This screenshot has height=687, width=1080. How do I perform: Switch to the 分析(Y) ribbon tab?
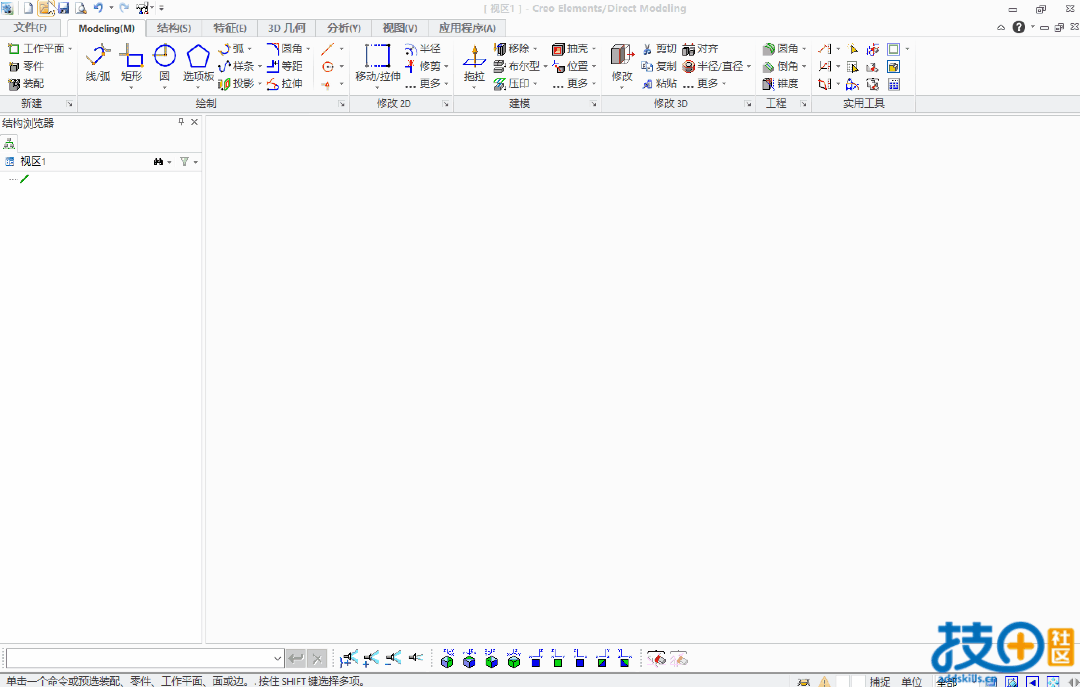click(344, 28)
